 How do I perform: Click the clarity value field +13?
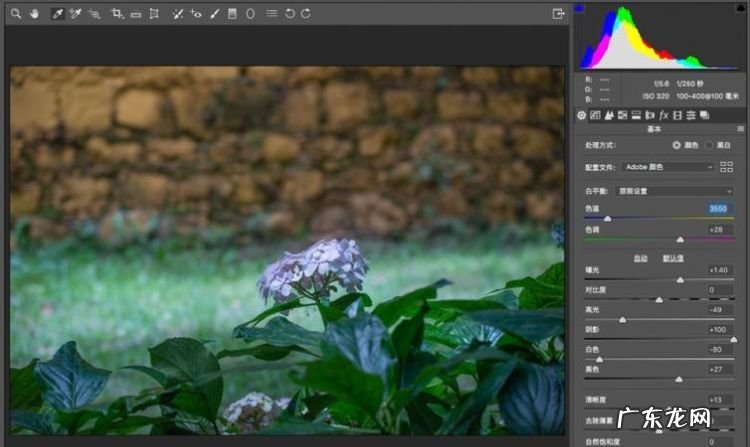pyautogui.click(x=719, y=400)
